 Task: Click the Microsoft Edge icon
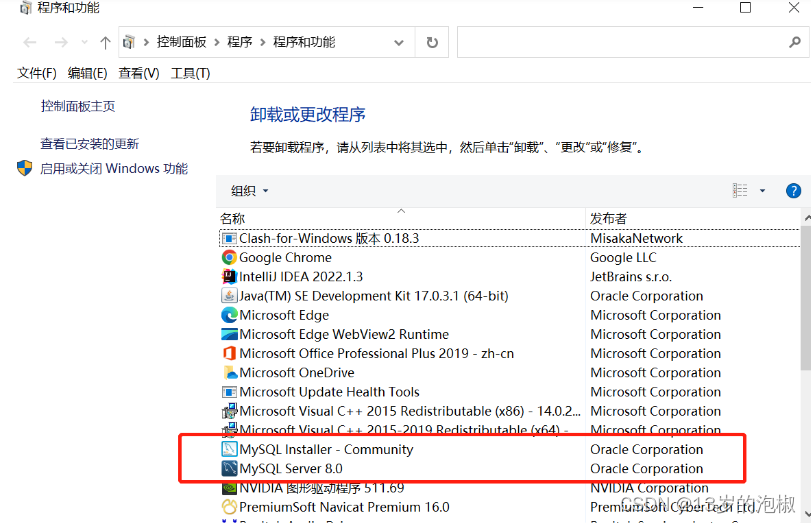tap(229, 315)
